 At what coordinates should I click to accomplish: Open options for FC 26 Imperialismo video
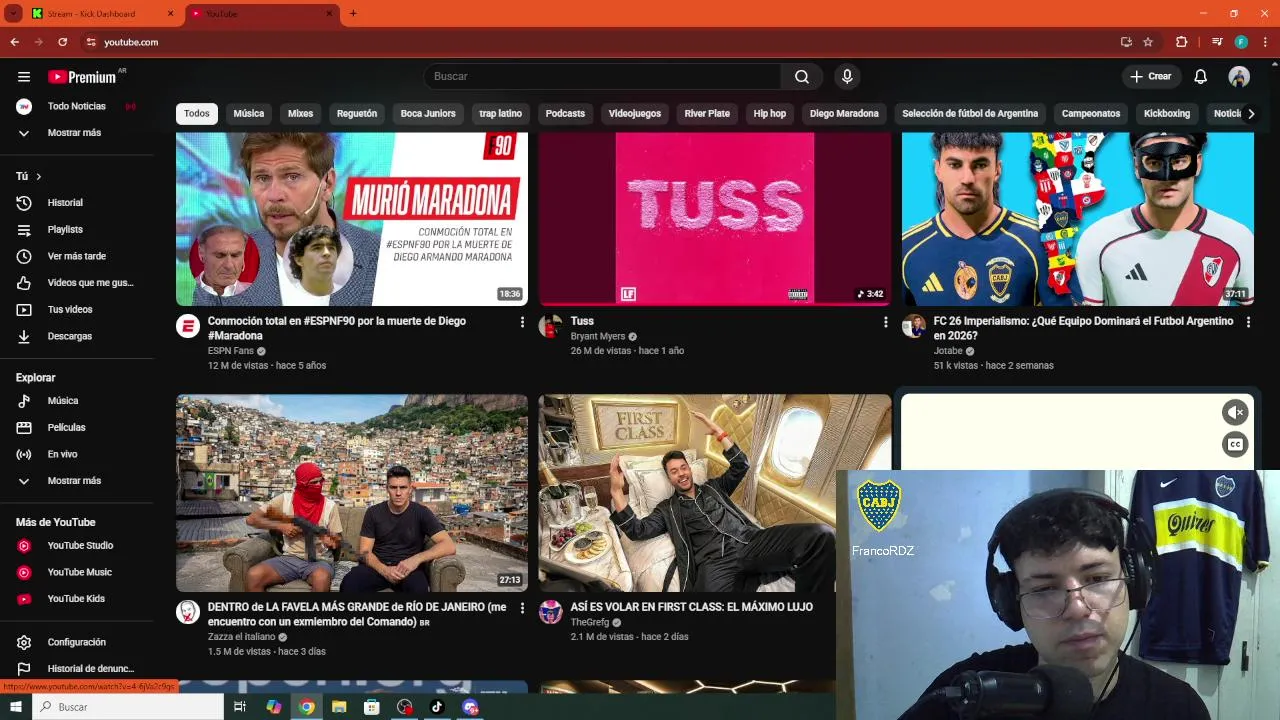[x=1248, y=322]
